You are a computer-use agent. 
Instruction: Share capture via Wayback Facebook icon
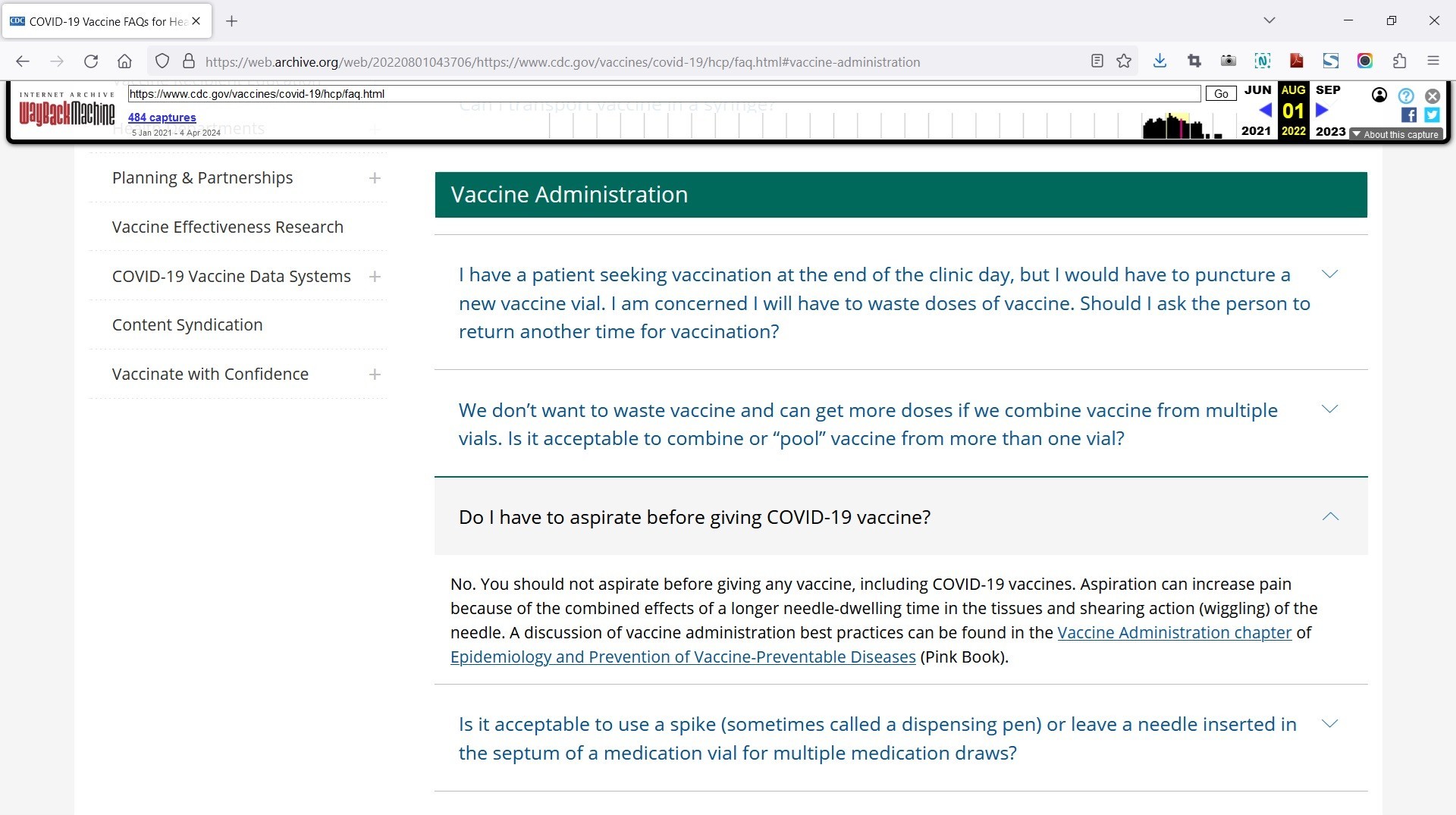1409,114
